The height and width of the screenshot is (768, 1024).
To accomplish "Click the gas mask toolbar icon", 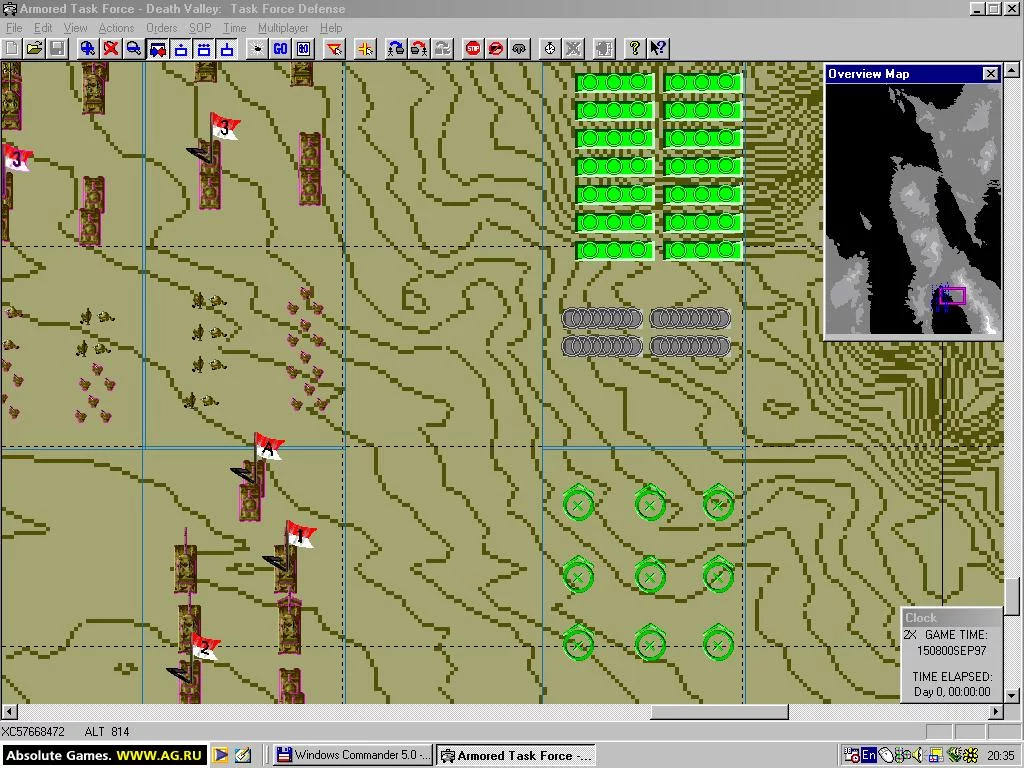I will [x=519, y=48].
